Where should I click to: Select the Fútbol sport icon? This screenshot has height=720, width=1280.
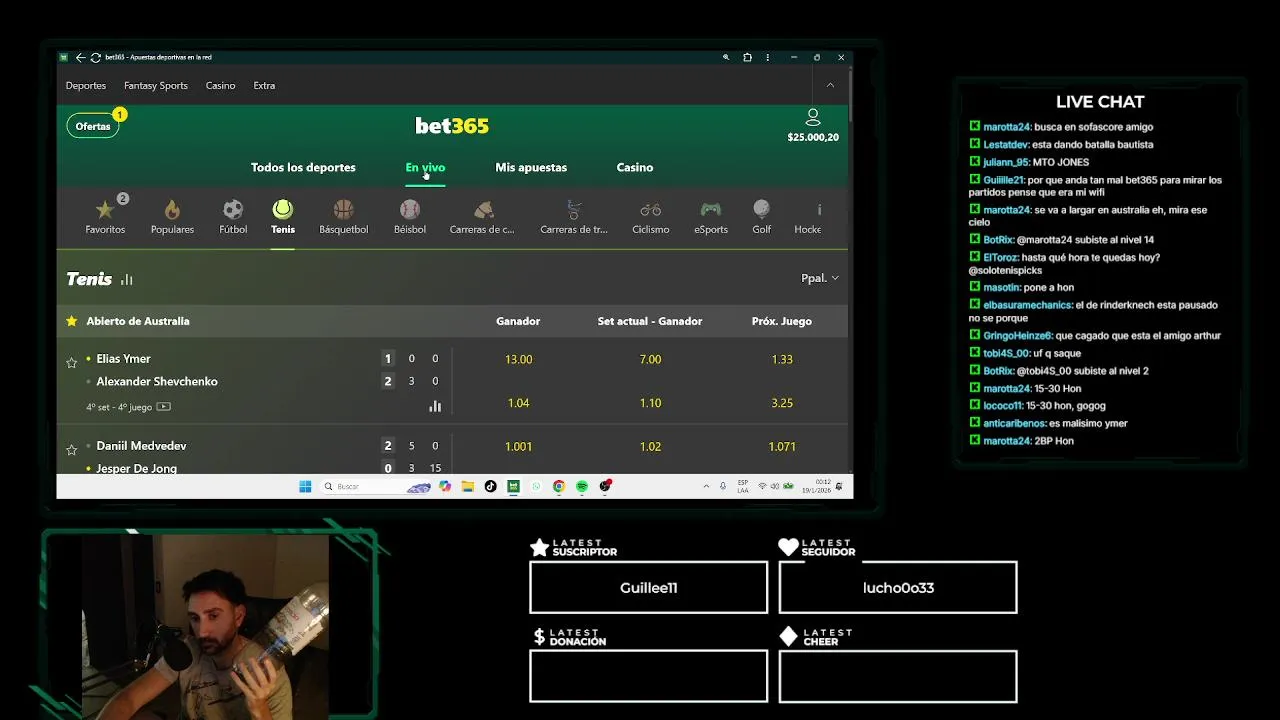click(233, 209)
